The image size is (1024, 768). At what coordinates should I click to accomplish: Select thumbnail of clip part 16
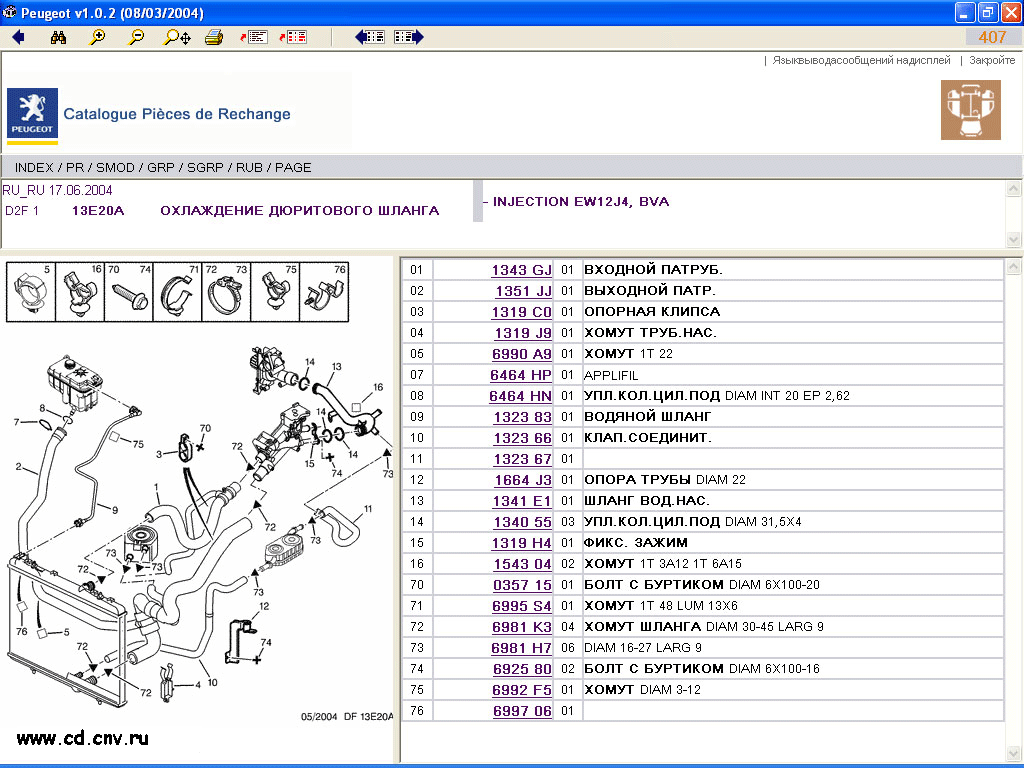tap(80, 292)
